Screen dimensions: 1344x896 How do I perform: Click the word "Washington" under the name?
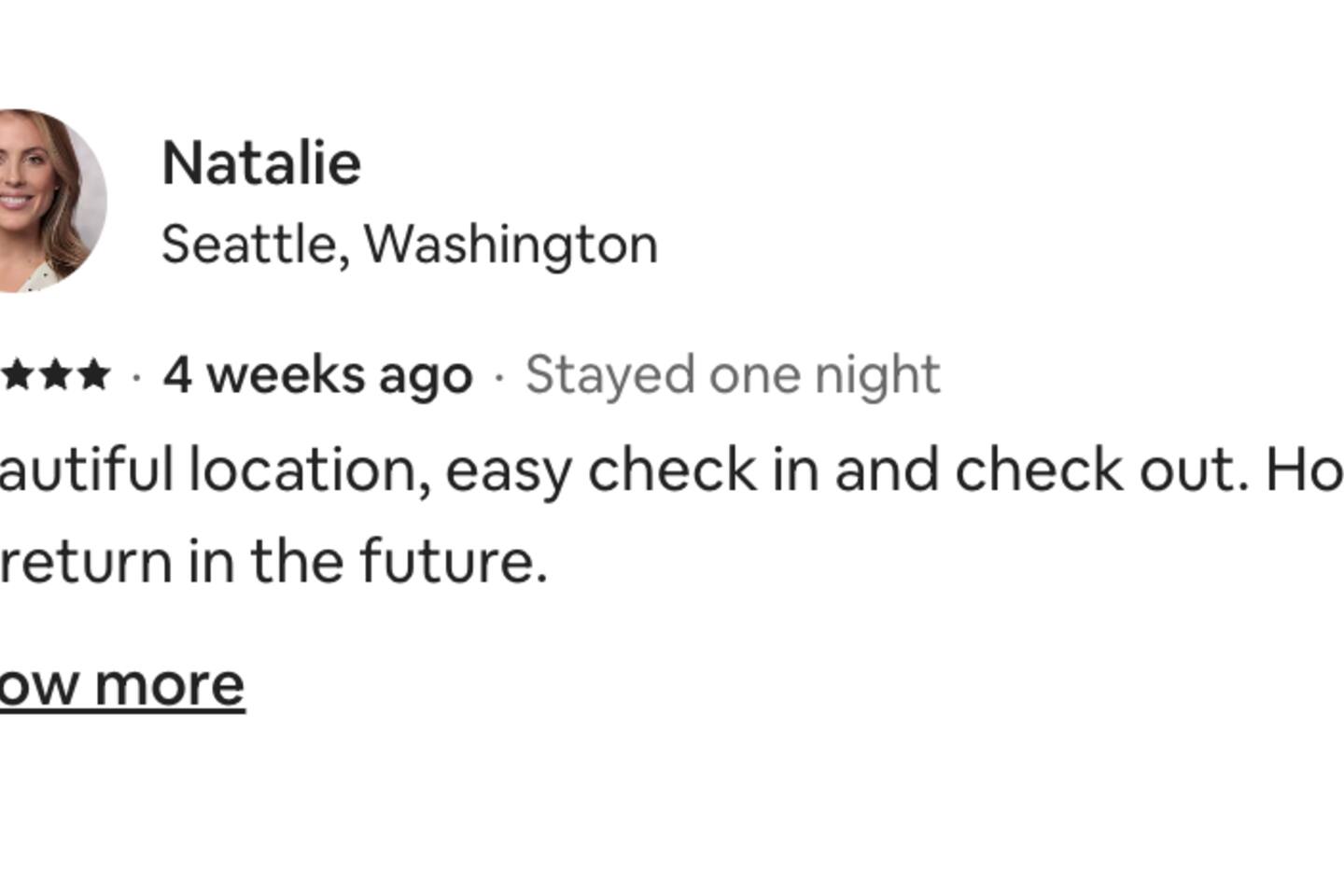[511, 245]
